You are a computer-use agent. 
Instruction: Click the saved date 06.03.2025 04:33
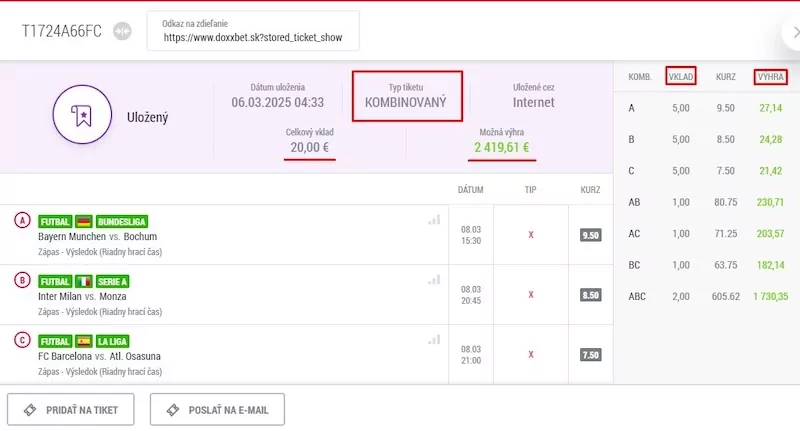278,103
